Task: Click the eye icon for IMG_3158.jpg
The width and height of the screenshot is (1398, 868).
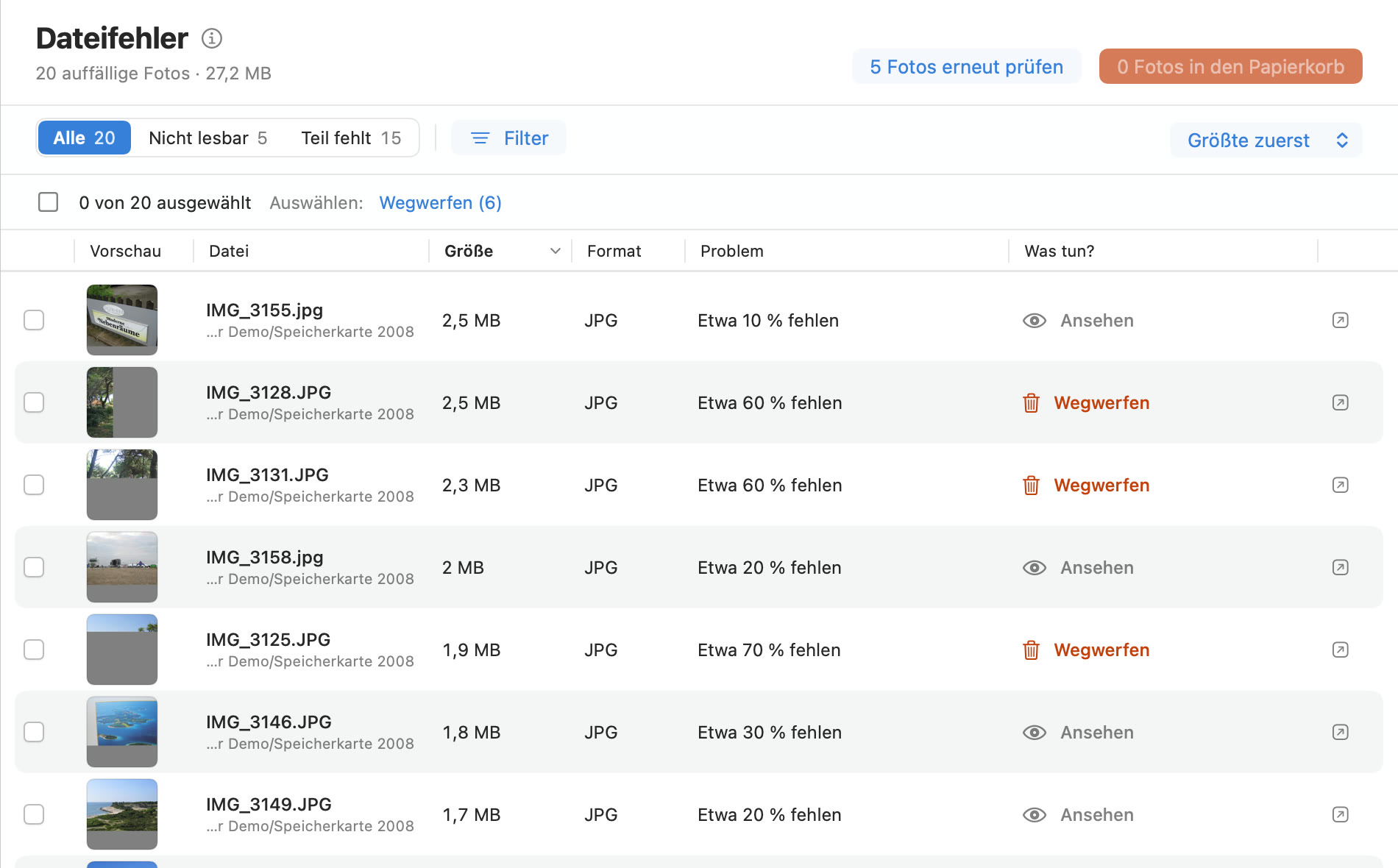Action: [1034, 568]
